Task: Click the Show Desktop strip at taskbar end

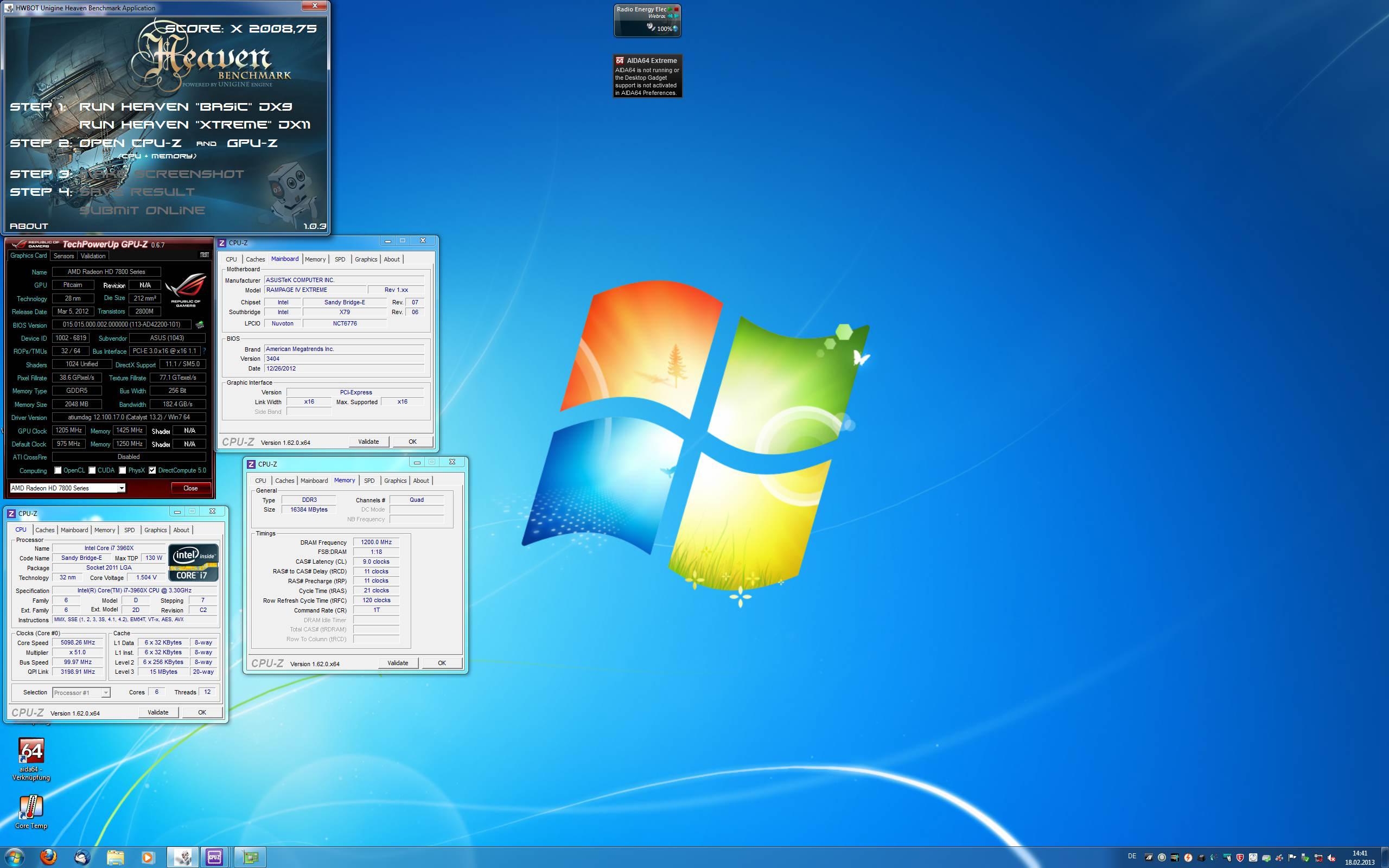Action: (x=1385, y=858)
